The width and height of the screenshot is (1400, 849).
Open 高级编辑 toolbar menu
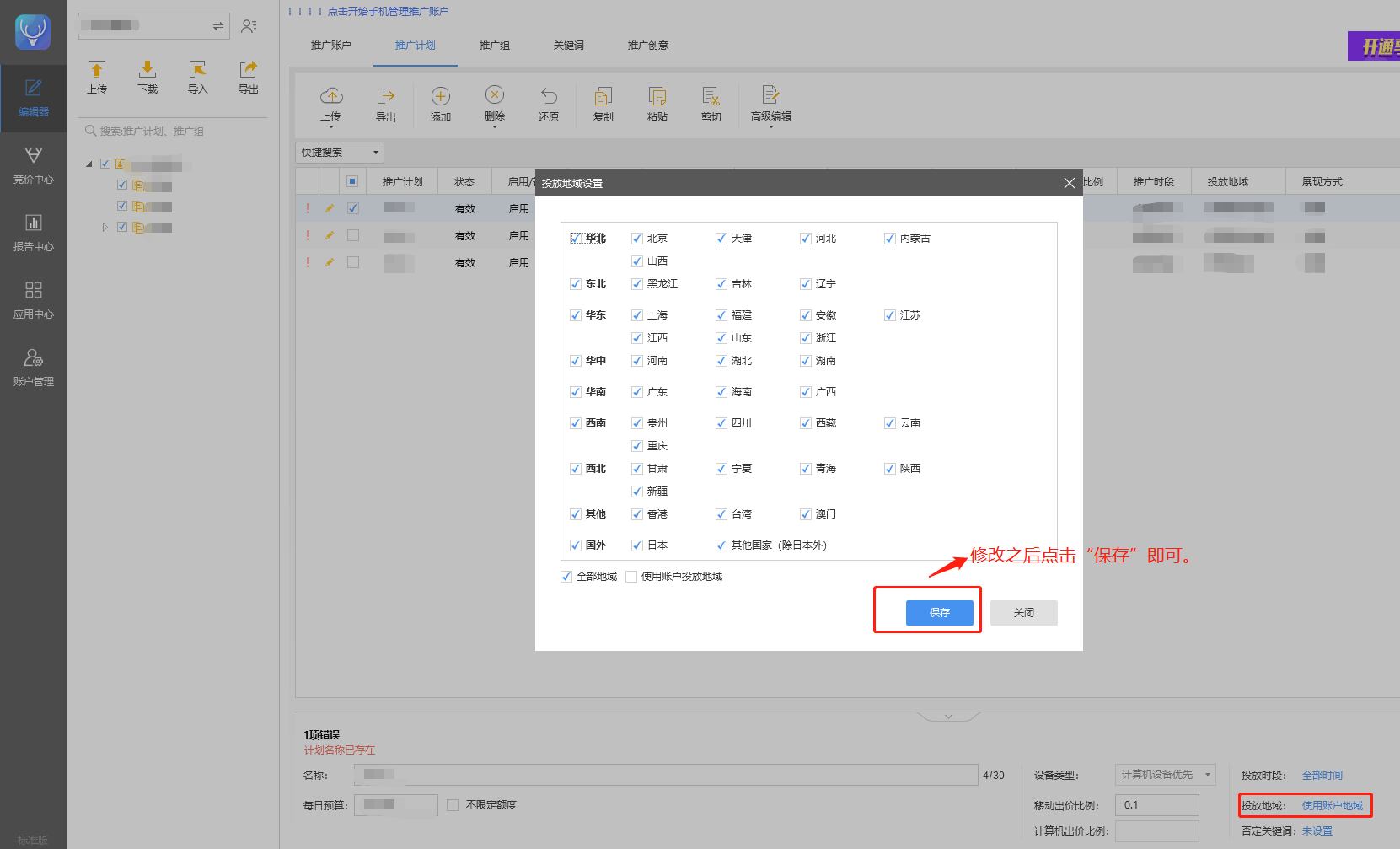pos(771,105)
